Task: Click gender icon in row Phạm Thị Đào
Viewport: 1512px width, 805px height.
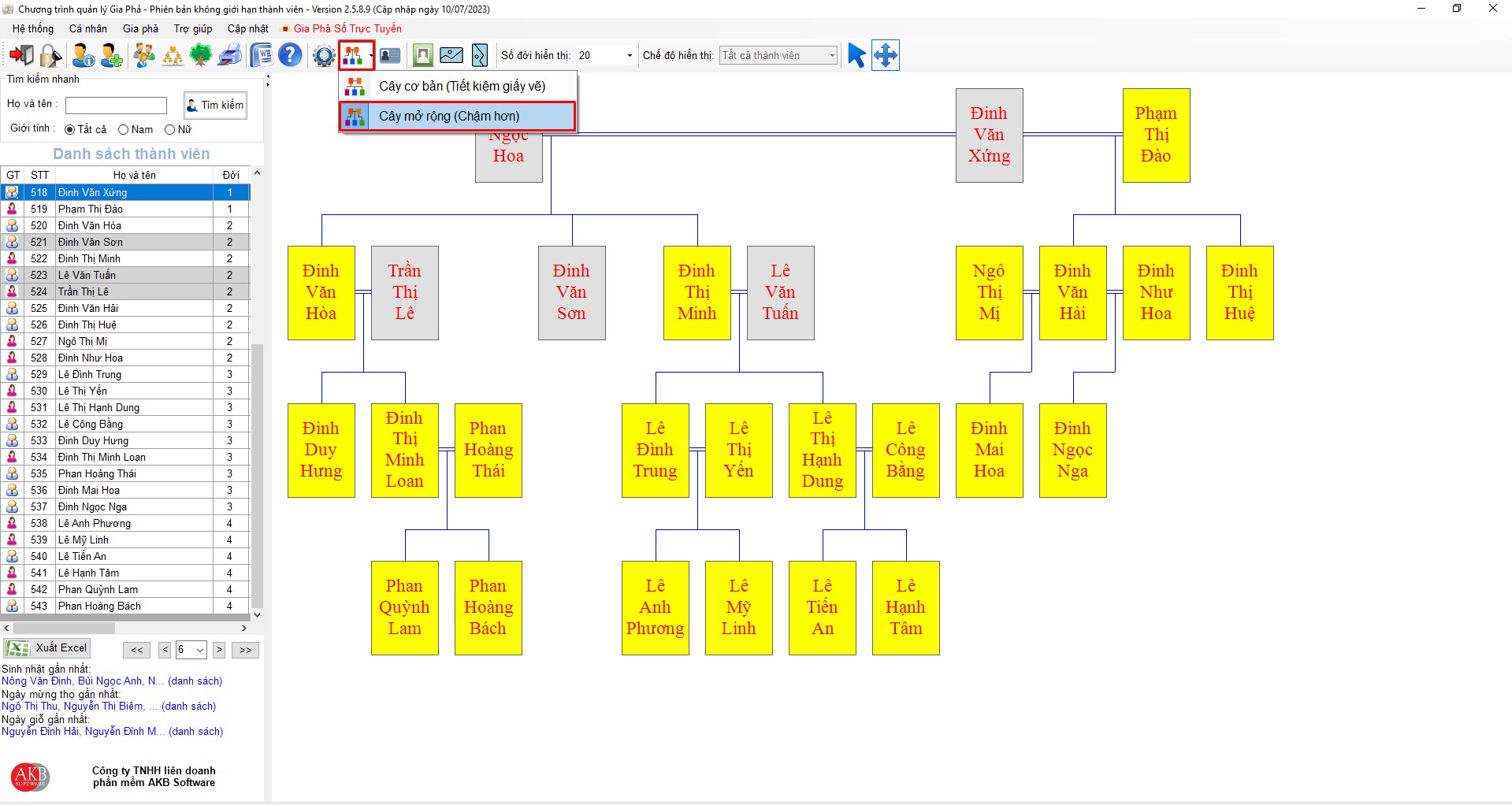Action: pyautogui.click(x=12, y=209)
